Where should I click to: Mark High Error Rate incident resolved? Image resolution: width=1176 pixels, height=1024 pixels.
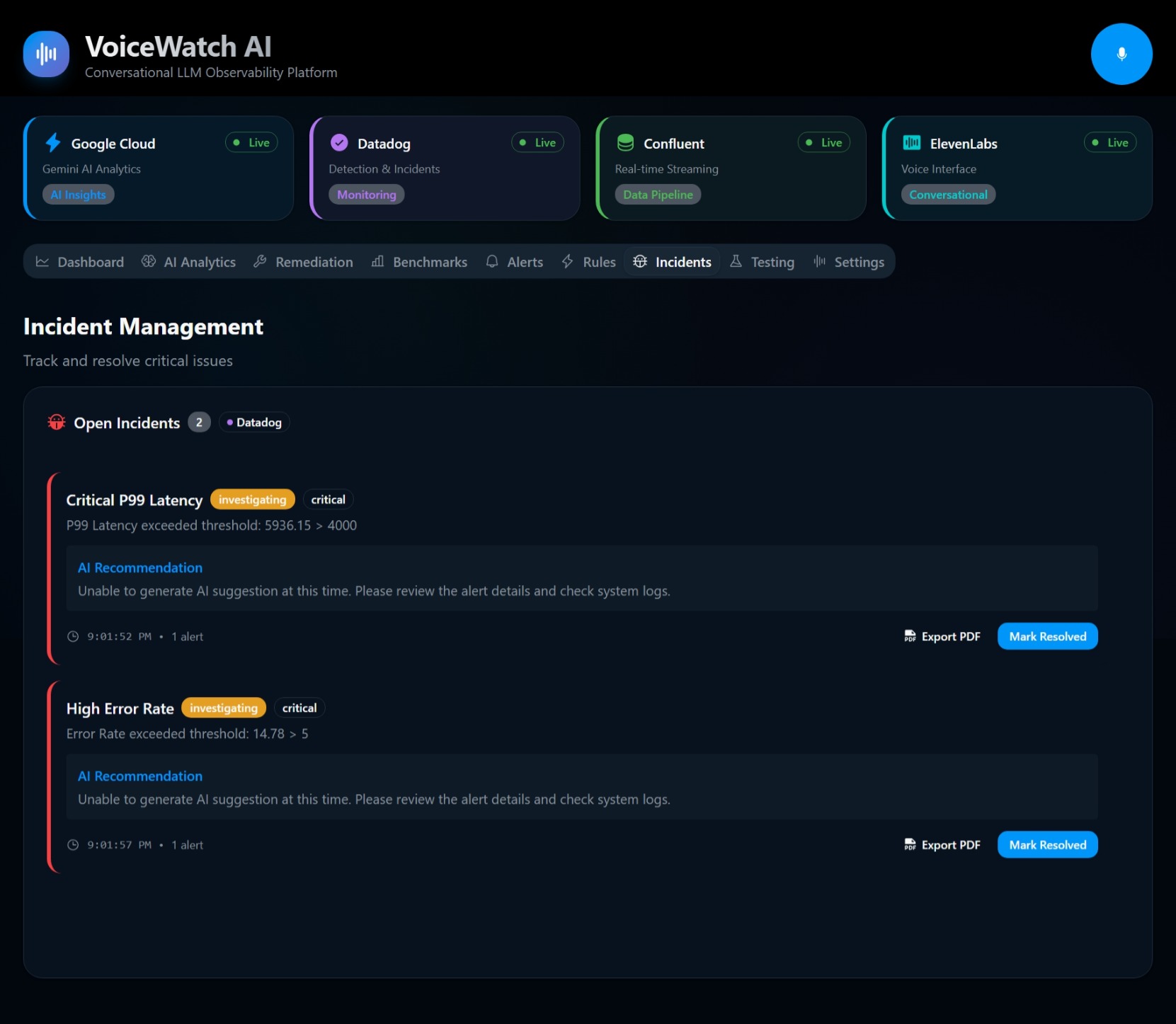point(1048,845)
